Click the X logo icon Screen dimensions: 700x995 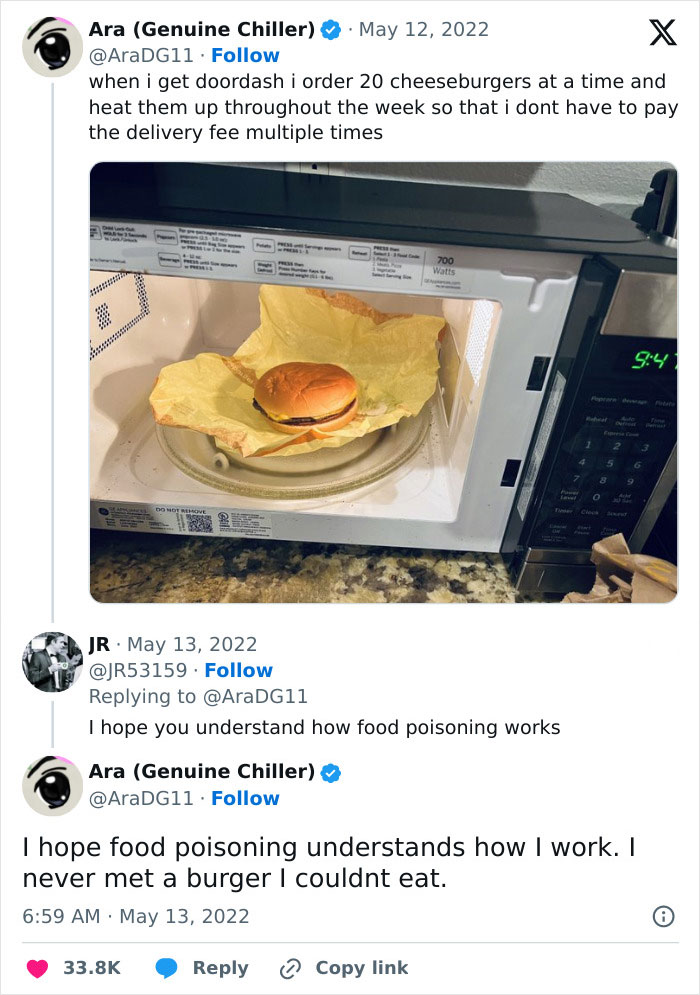tap(655, 33)
